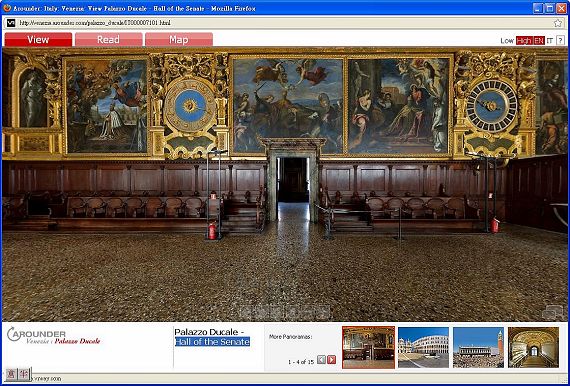570x386 pixels.
Task: Select Low quality mode
Action: tap(507, 41)
